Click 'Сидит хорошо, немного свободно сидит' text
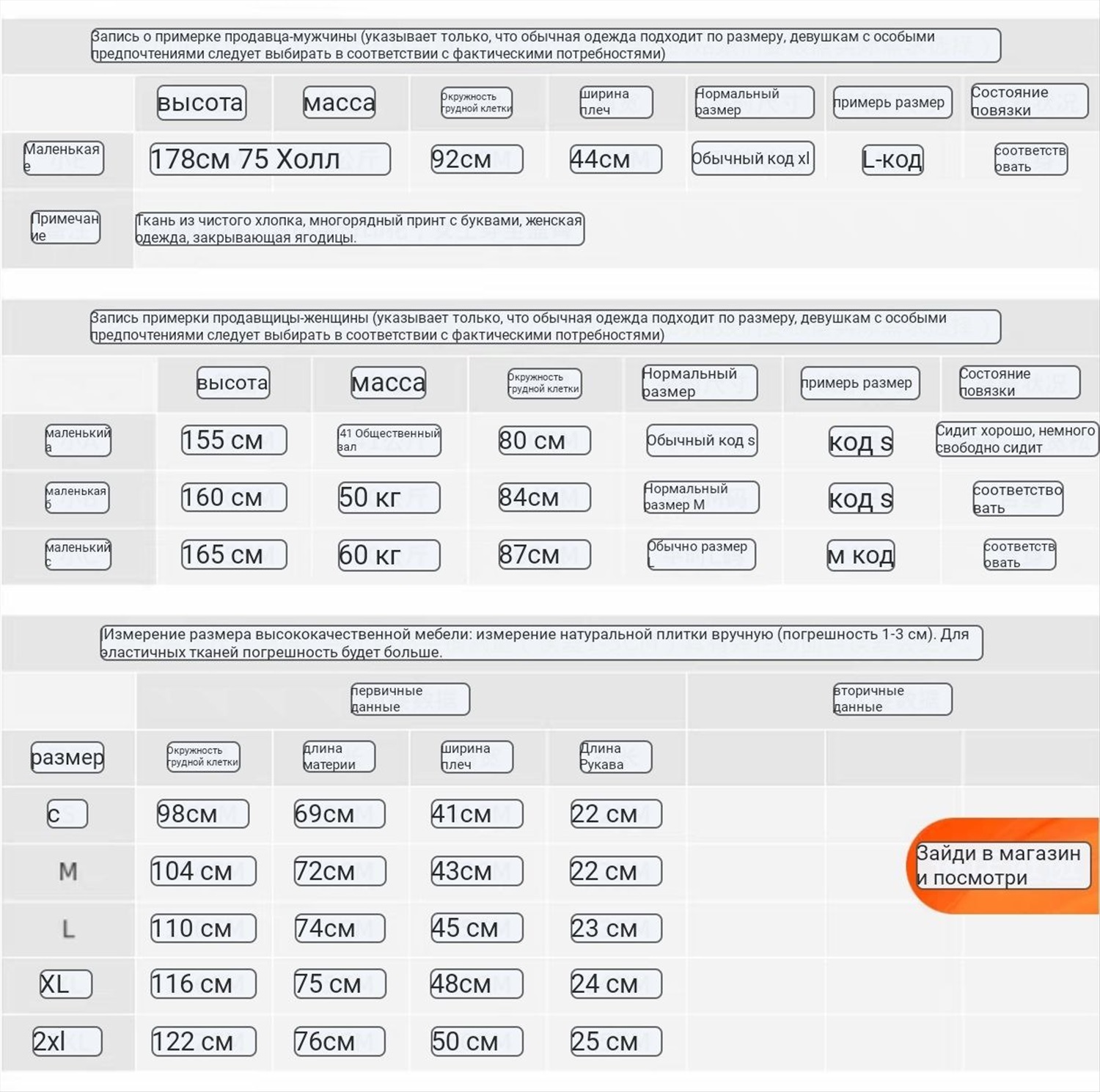This screenshot has height=1092, width=1100. [1017, 439]
